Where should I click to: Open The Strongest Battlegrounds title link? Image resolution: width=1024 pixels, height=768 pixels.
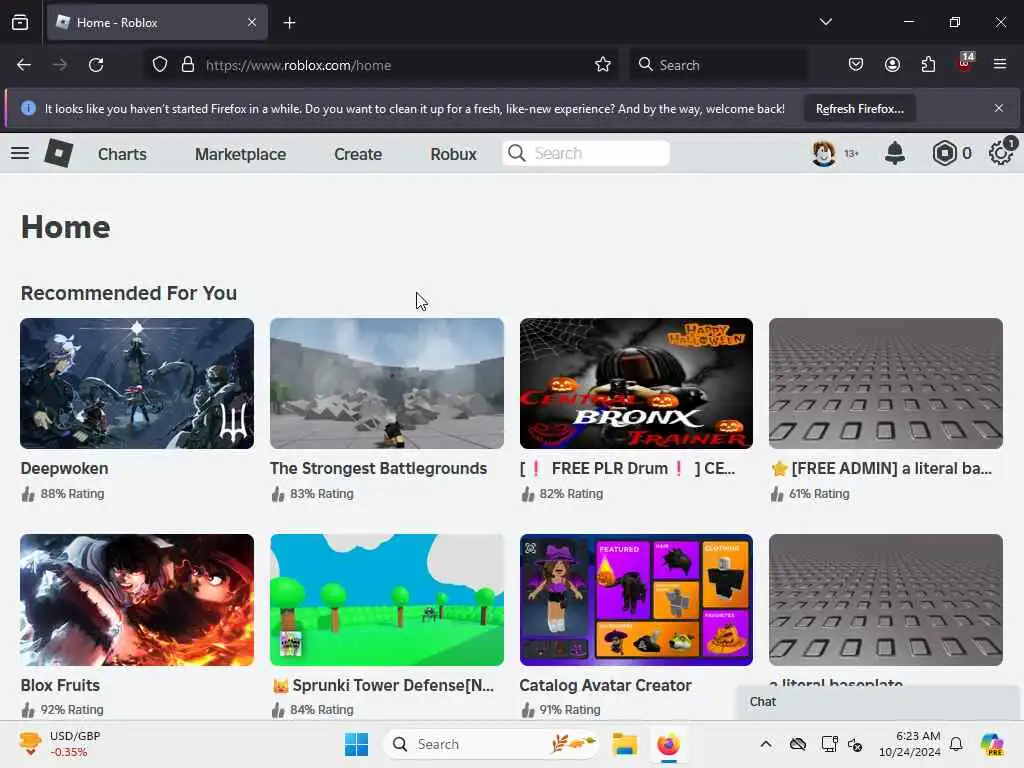pos(378,469)
